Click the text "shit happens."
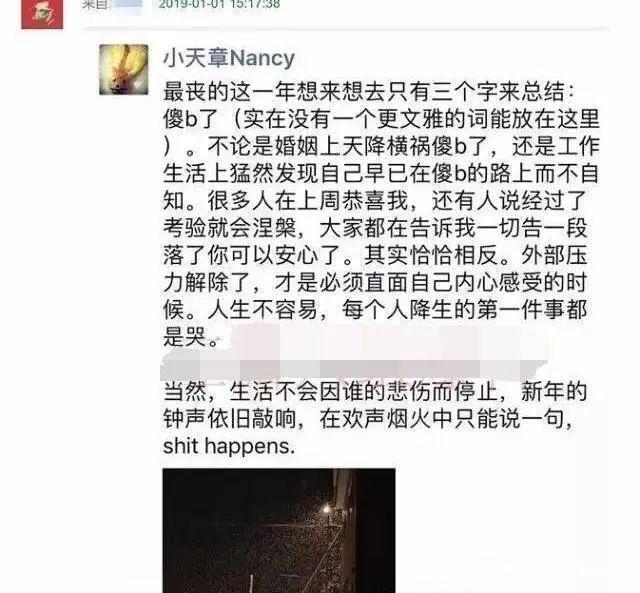The width and height of the screenshot is (640, 593). coord(229,446)
